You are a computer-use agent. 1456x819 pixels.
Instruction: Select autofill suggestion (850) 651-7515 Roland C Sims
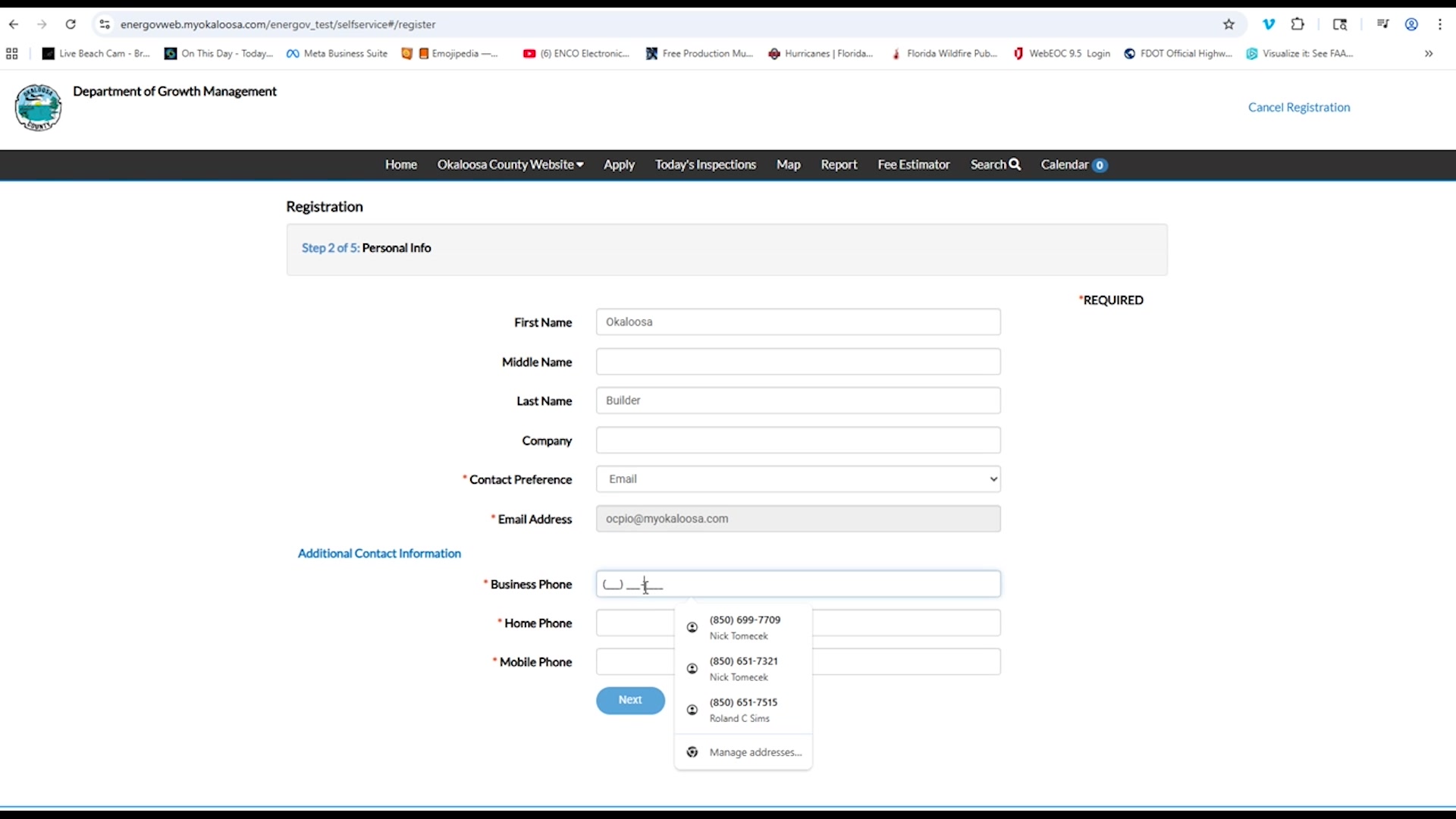pyautogui.click(x=743, y=710)
